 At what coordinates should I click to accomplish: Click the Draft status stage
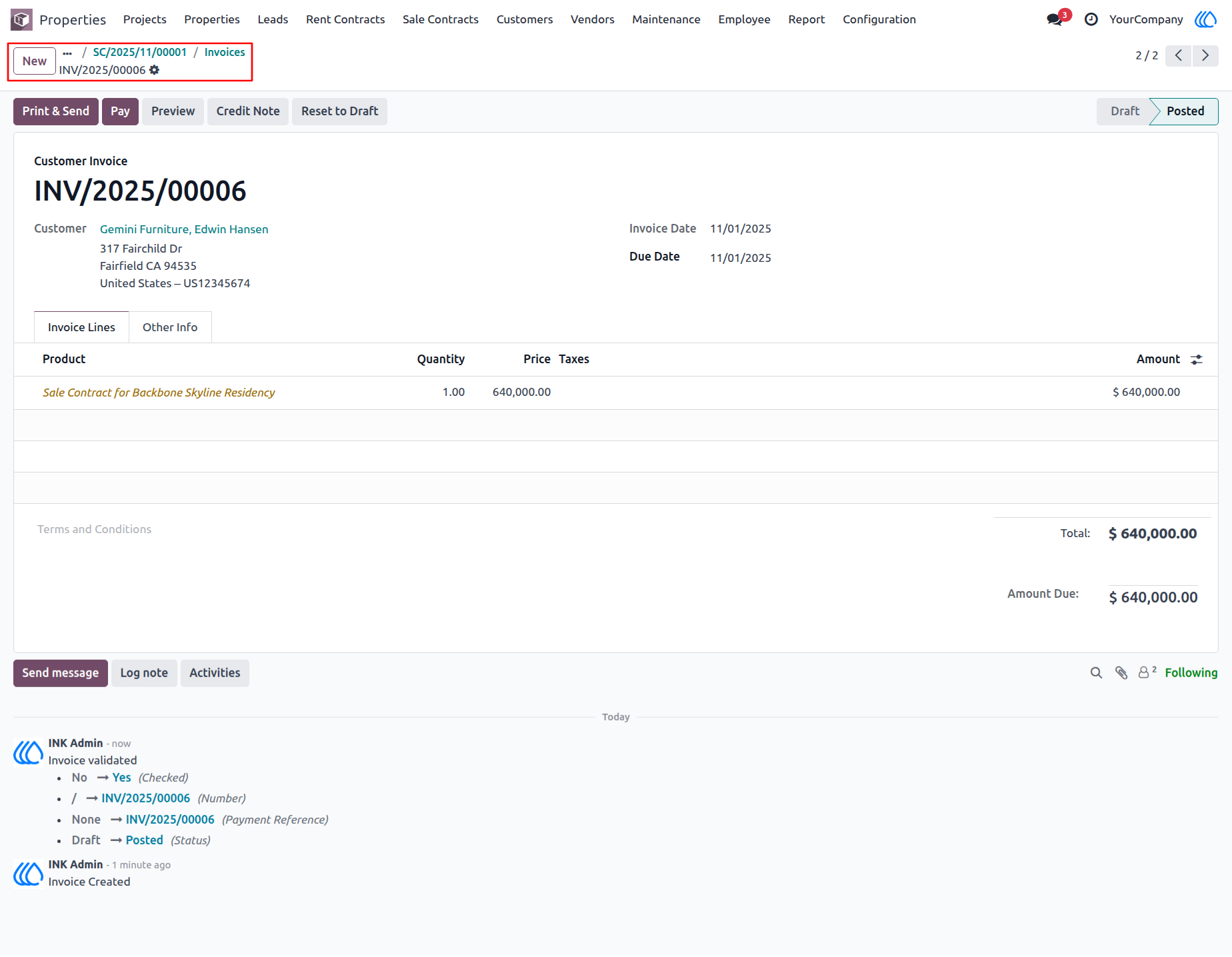(1124, 111)
